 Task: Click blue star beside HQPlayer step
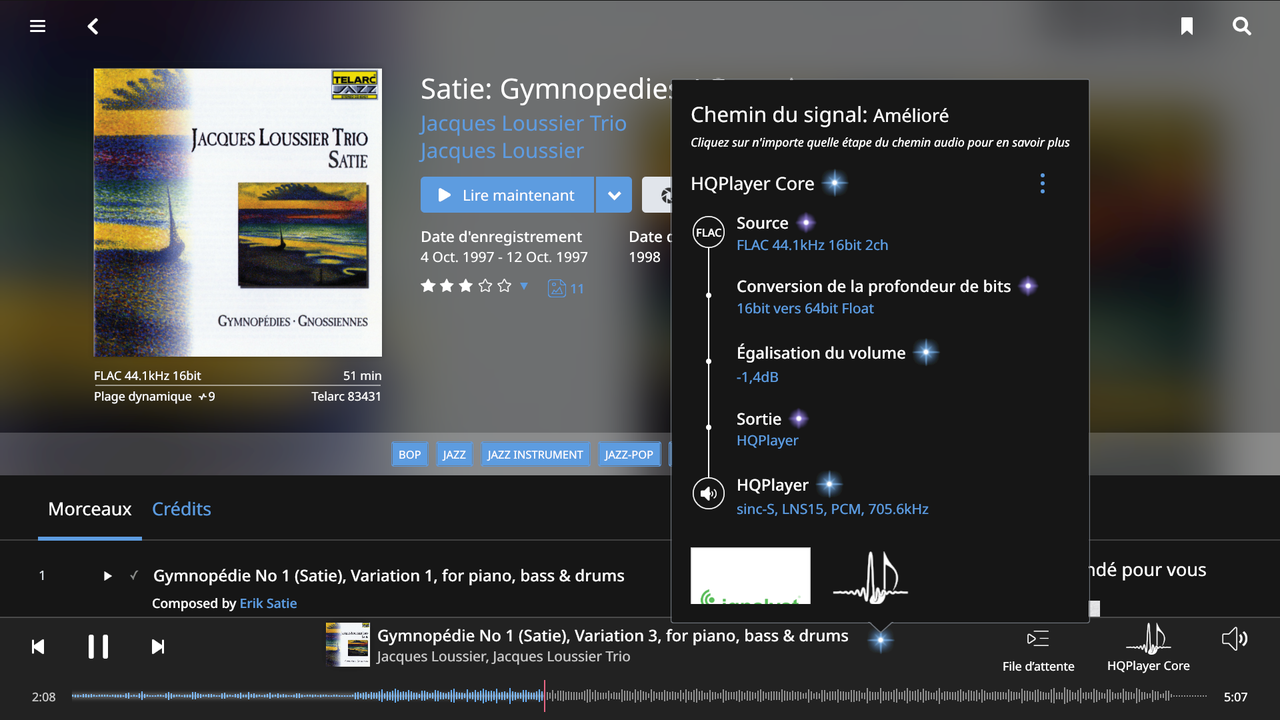[829, 485]
